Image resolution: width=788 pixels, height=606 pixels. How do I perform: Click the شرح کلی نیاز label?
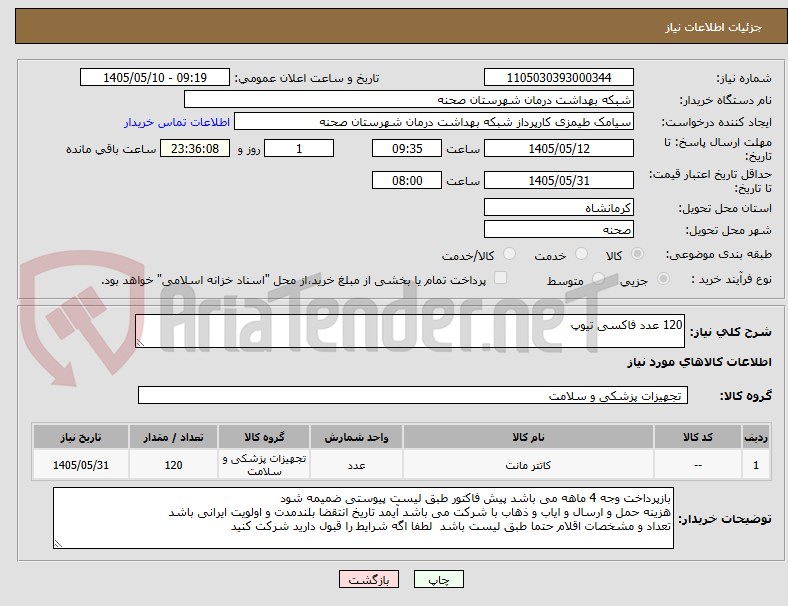coord(730,332)
